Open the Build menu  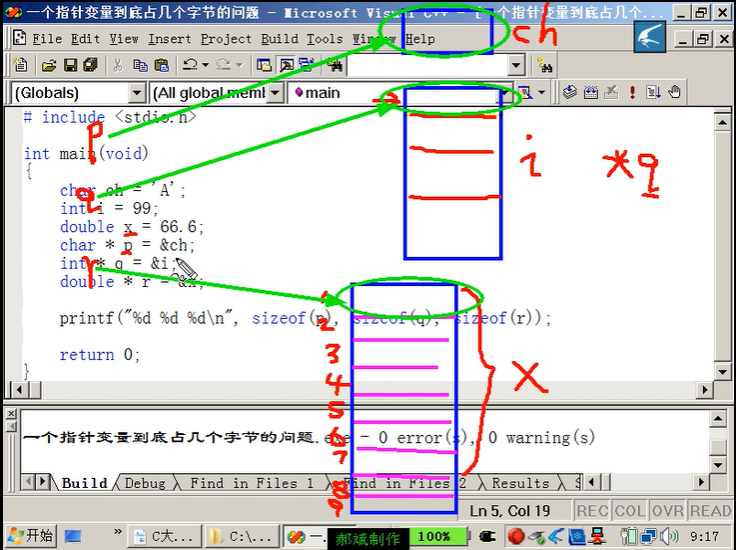[279, 38]
